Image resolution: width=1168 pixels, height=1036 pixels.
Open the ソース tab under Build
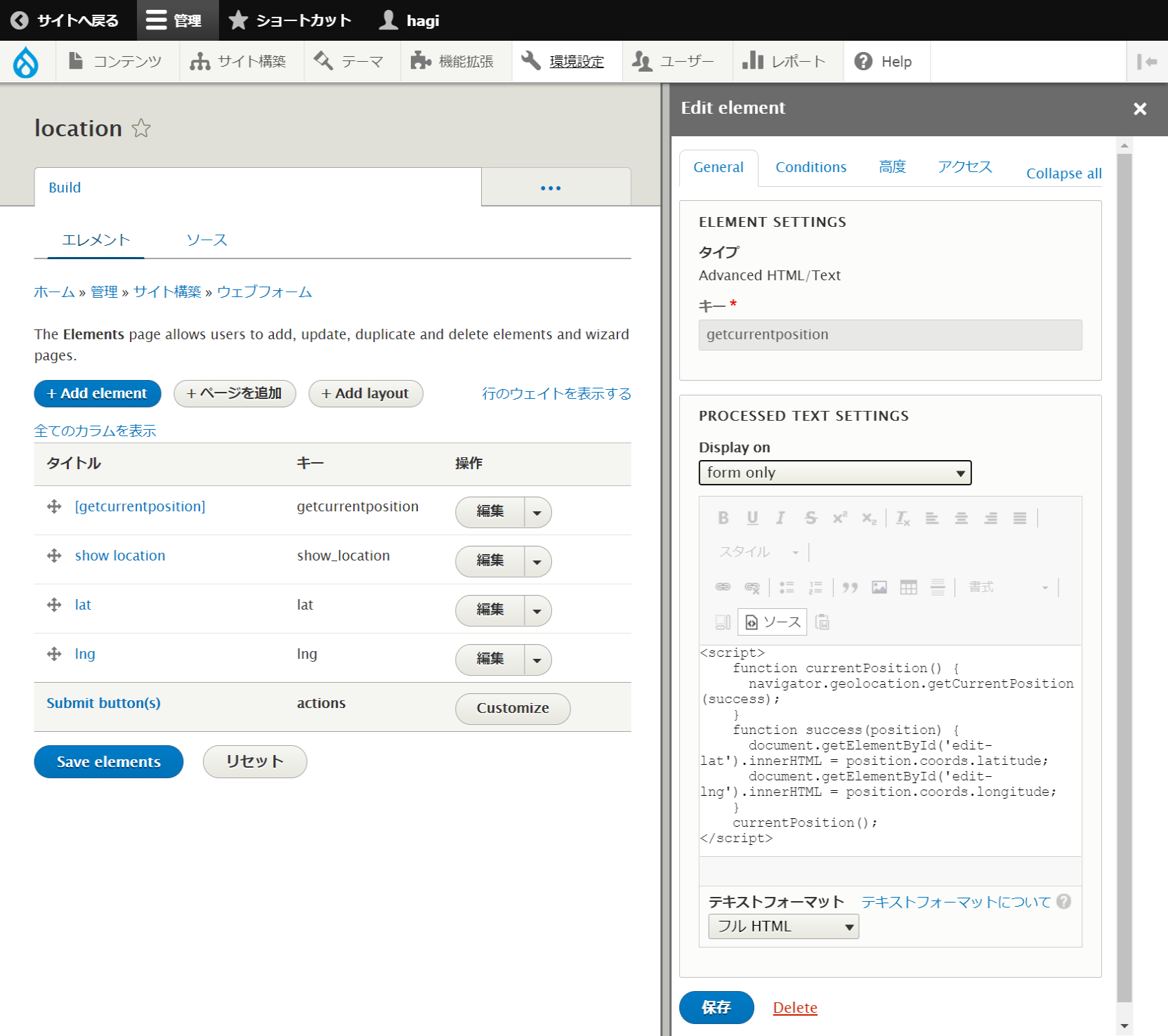pyautogui.click(x=207, y=240)
